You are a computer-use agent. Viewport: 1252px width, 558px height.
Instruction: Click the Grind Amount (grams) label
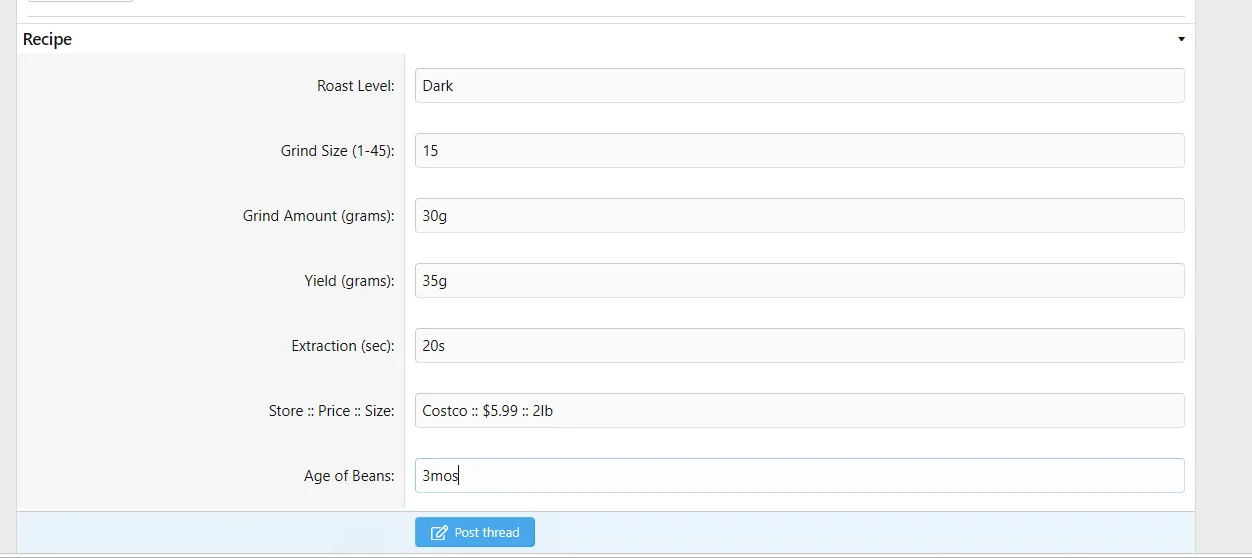(319, 216)
